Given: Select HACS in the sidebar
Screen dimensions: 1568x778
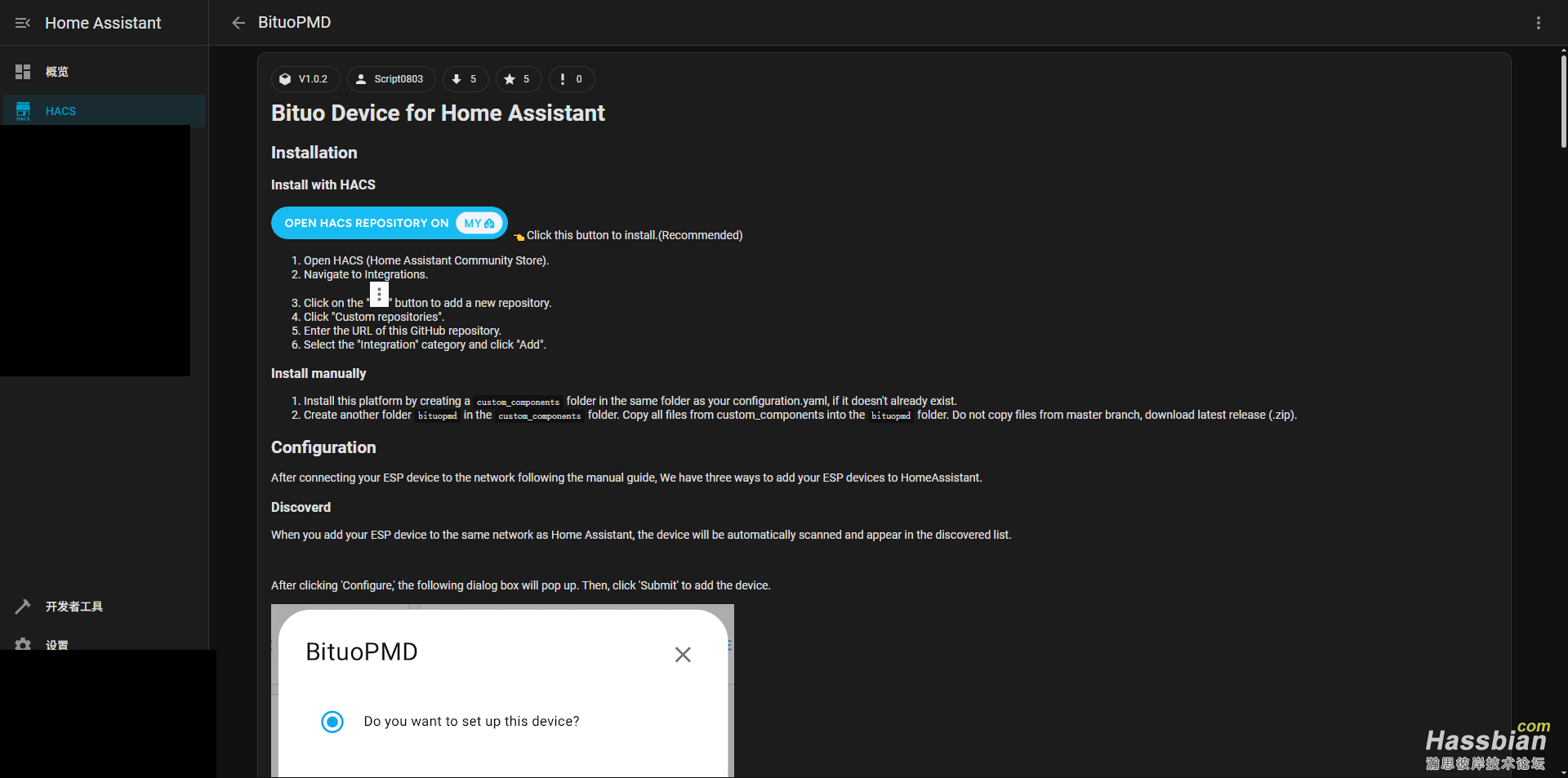Looking at the screenshot, I should pos(60,111).
